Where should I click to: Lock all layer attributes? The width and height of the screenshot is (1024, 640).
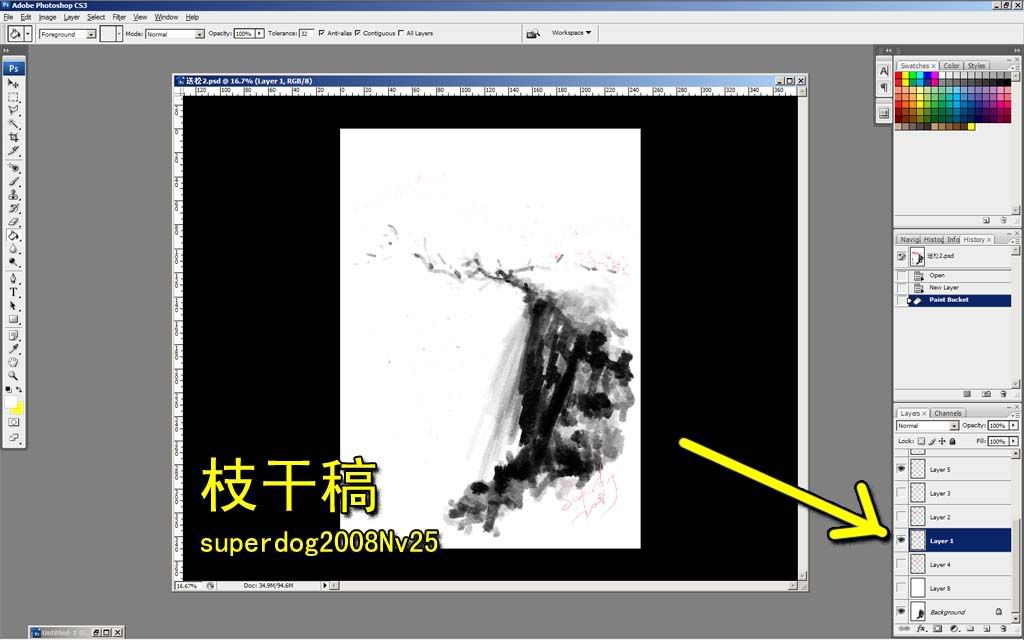pyautogui.click(x=952, y=441)
